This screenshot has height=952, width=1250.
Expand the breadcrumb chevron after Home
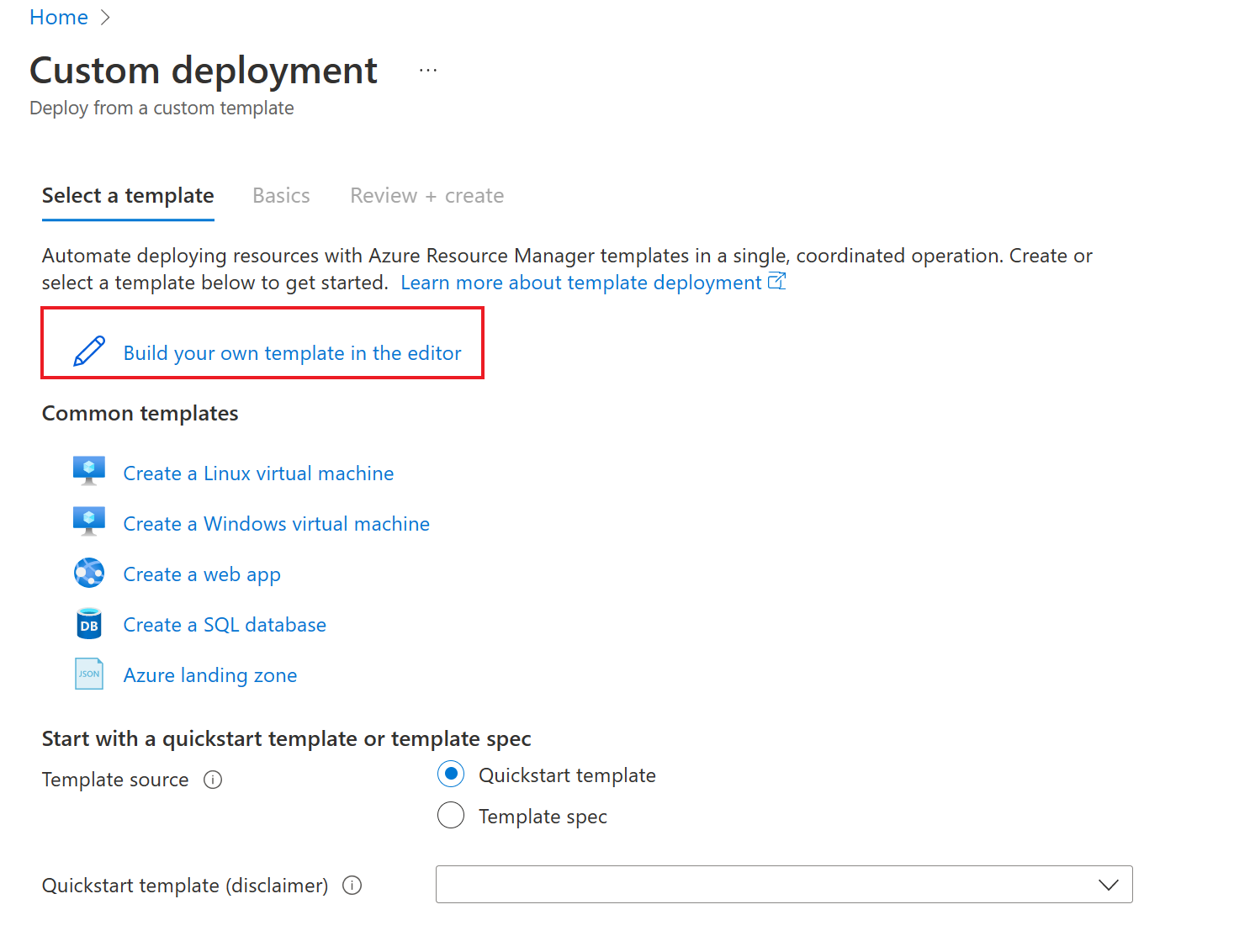coord(105,17)
